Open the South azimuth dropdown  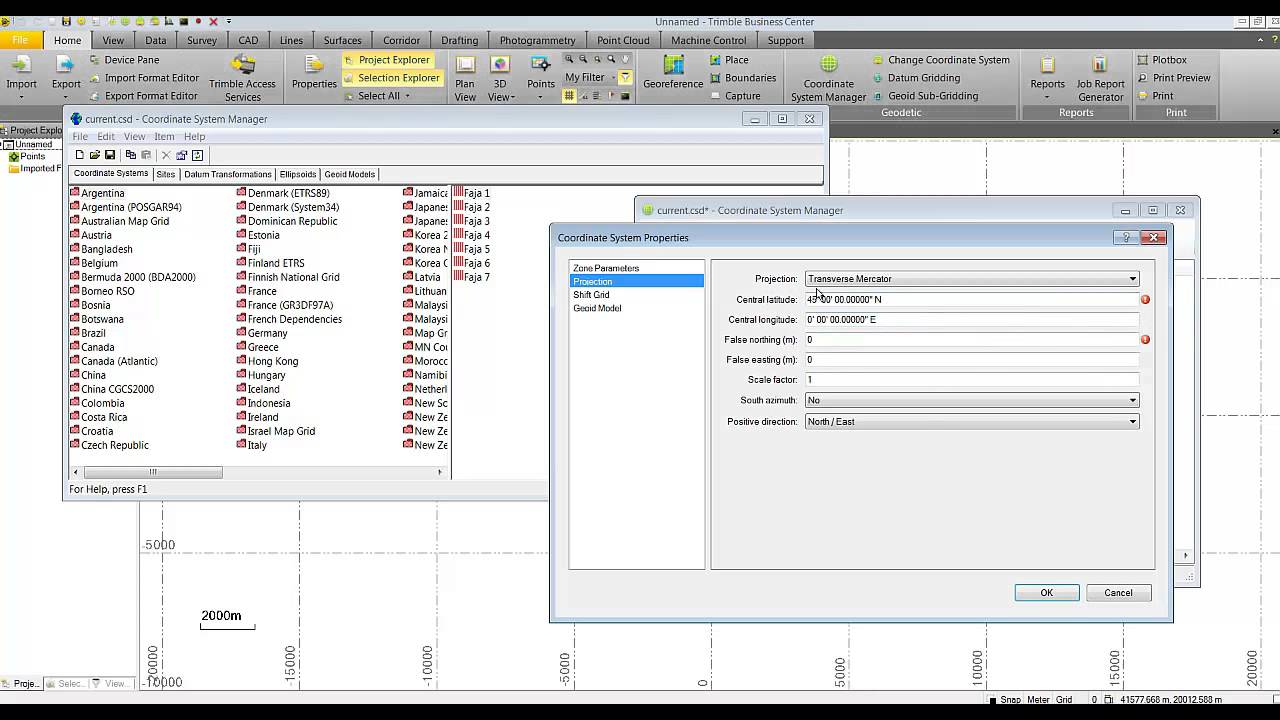point(972,400)
